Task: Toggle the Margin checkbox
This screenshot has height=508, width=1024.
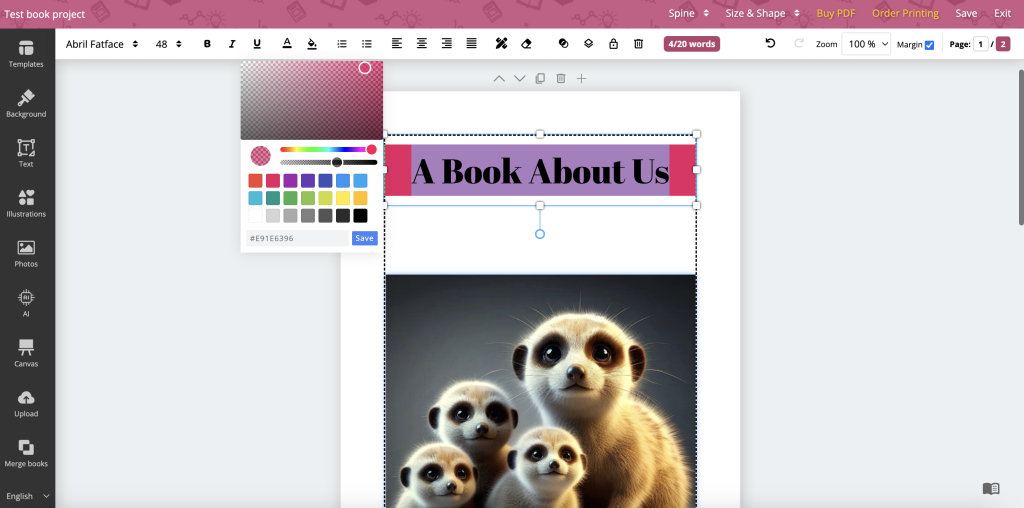Action: (x=929, y=45)
